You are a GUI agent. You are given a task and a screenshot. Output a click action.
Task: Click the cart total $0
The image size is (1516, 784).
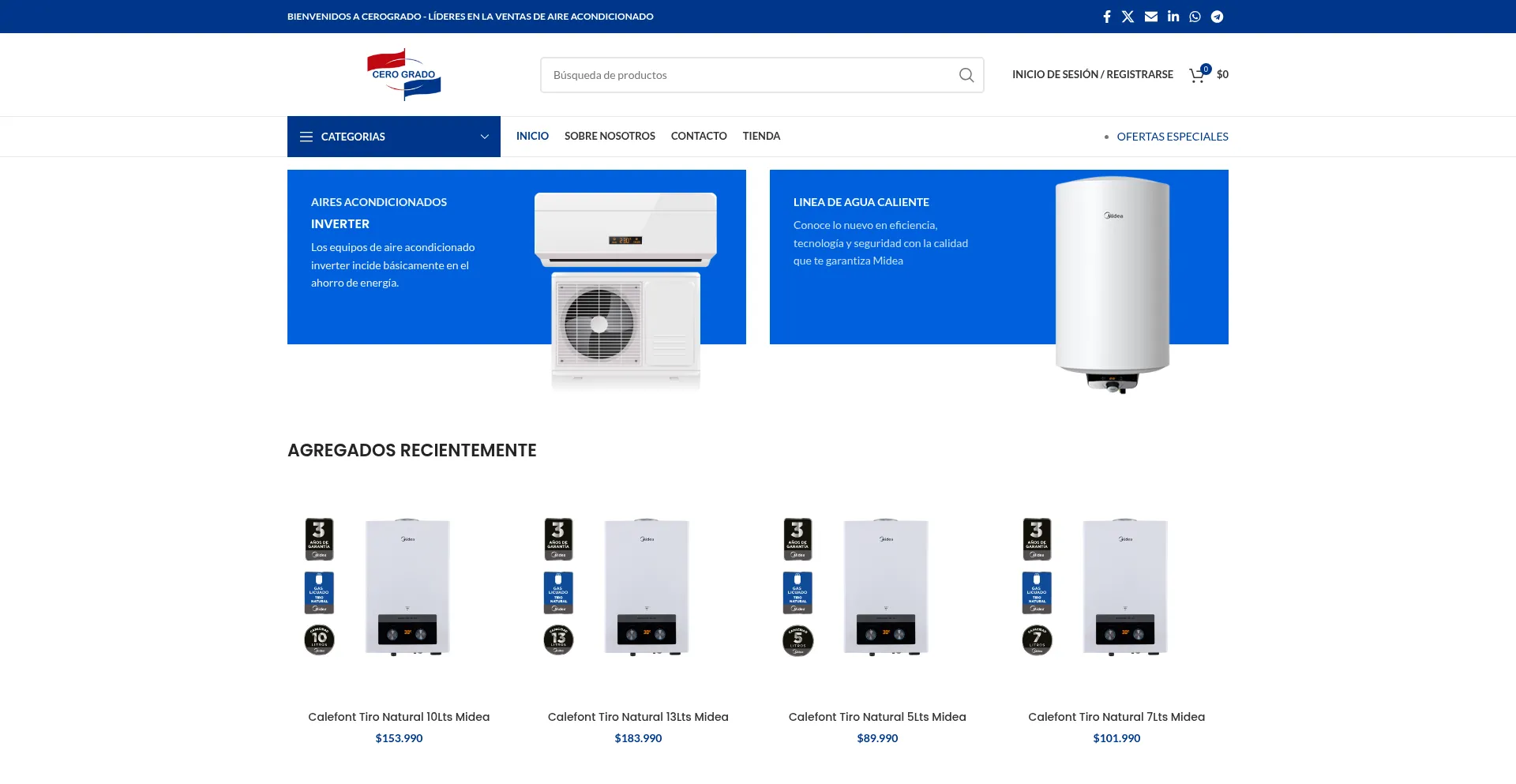1222,74
